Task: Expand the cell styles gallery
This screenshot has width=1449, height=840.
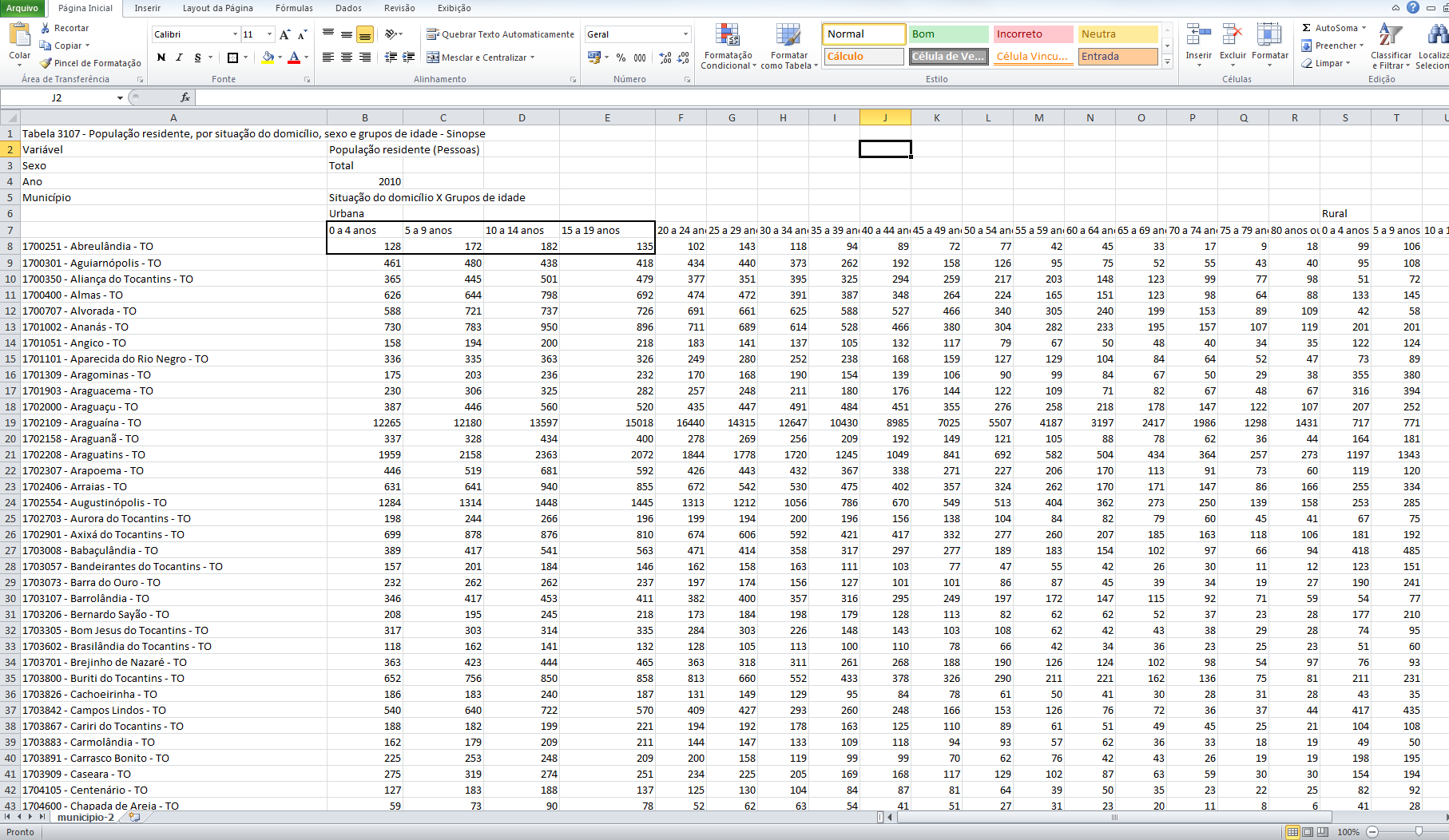Action: (x=1167, y=61)
